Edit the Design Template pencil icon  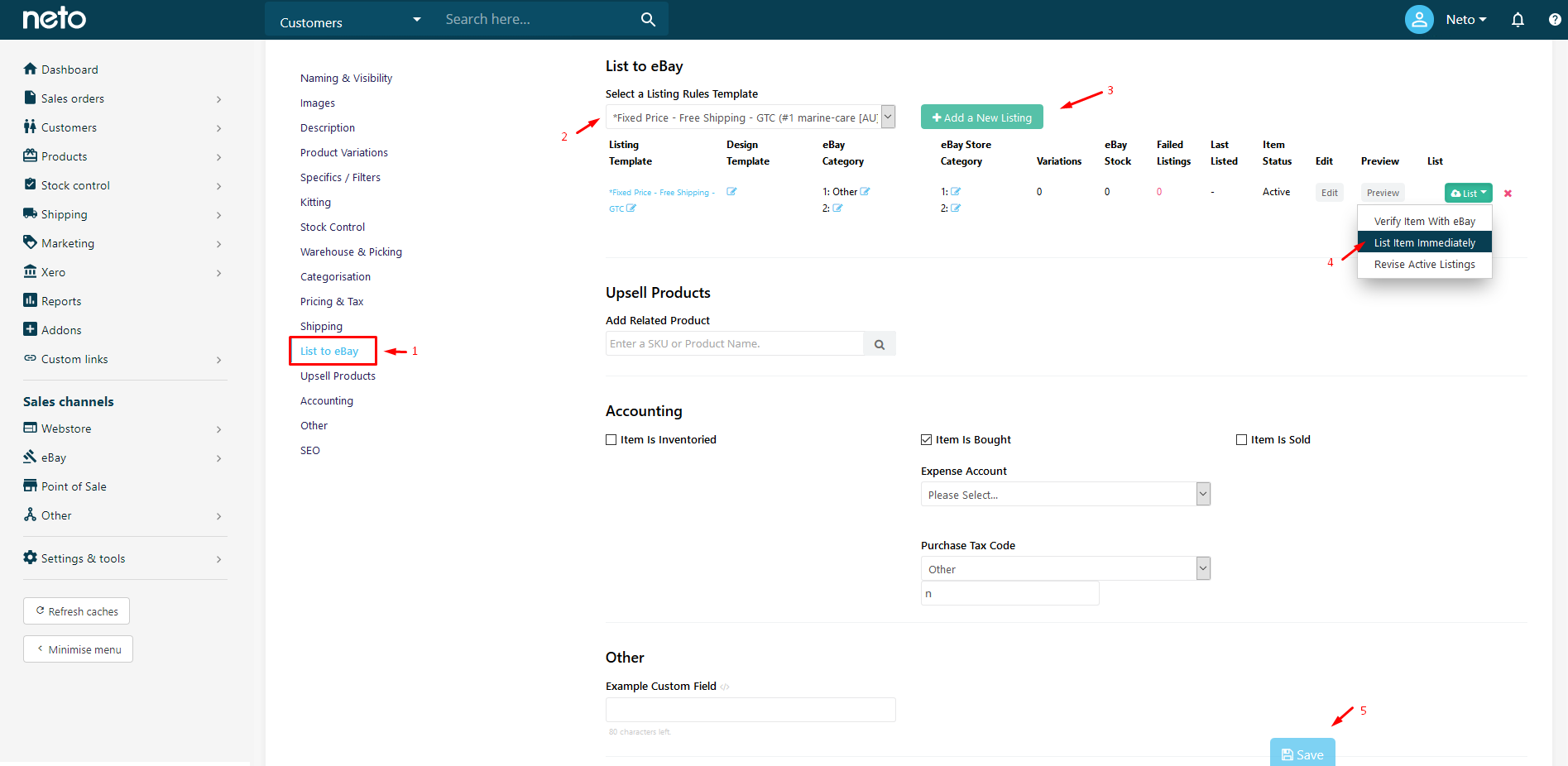pyautogui.click(x=731, y=192)
